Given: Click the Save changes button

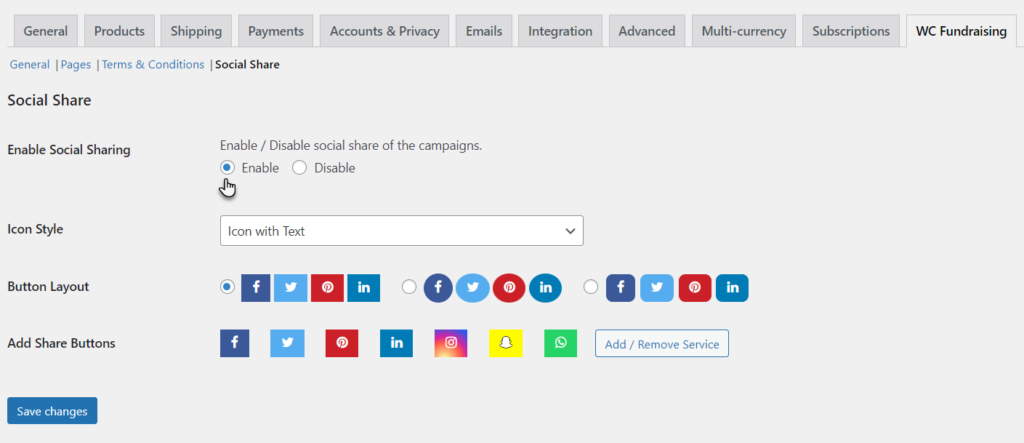Looking at the screenshot, I should click(x=52, y=411).
